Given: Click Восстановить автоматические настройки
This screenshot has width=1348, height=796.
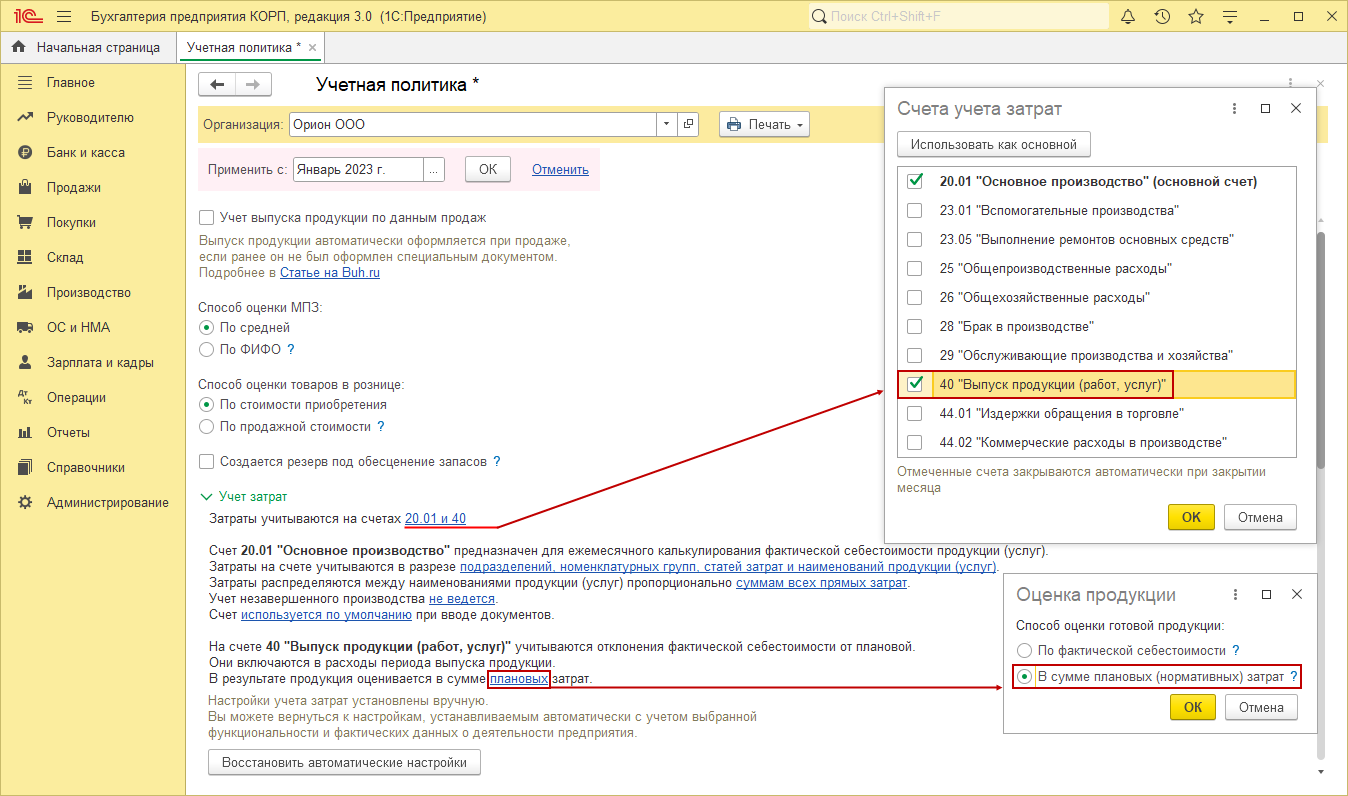Looking at the screenshot, I should [x=345, y=762].
